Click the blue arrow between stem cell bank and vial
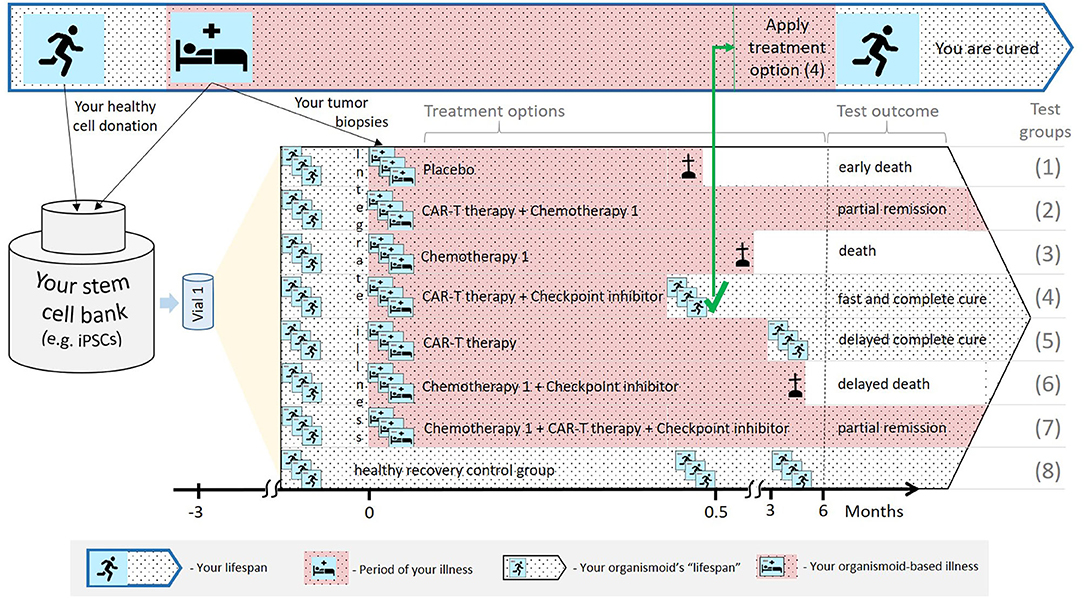Screen dimensions: 1084x600 tap(169, 302)
